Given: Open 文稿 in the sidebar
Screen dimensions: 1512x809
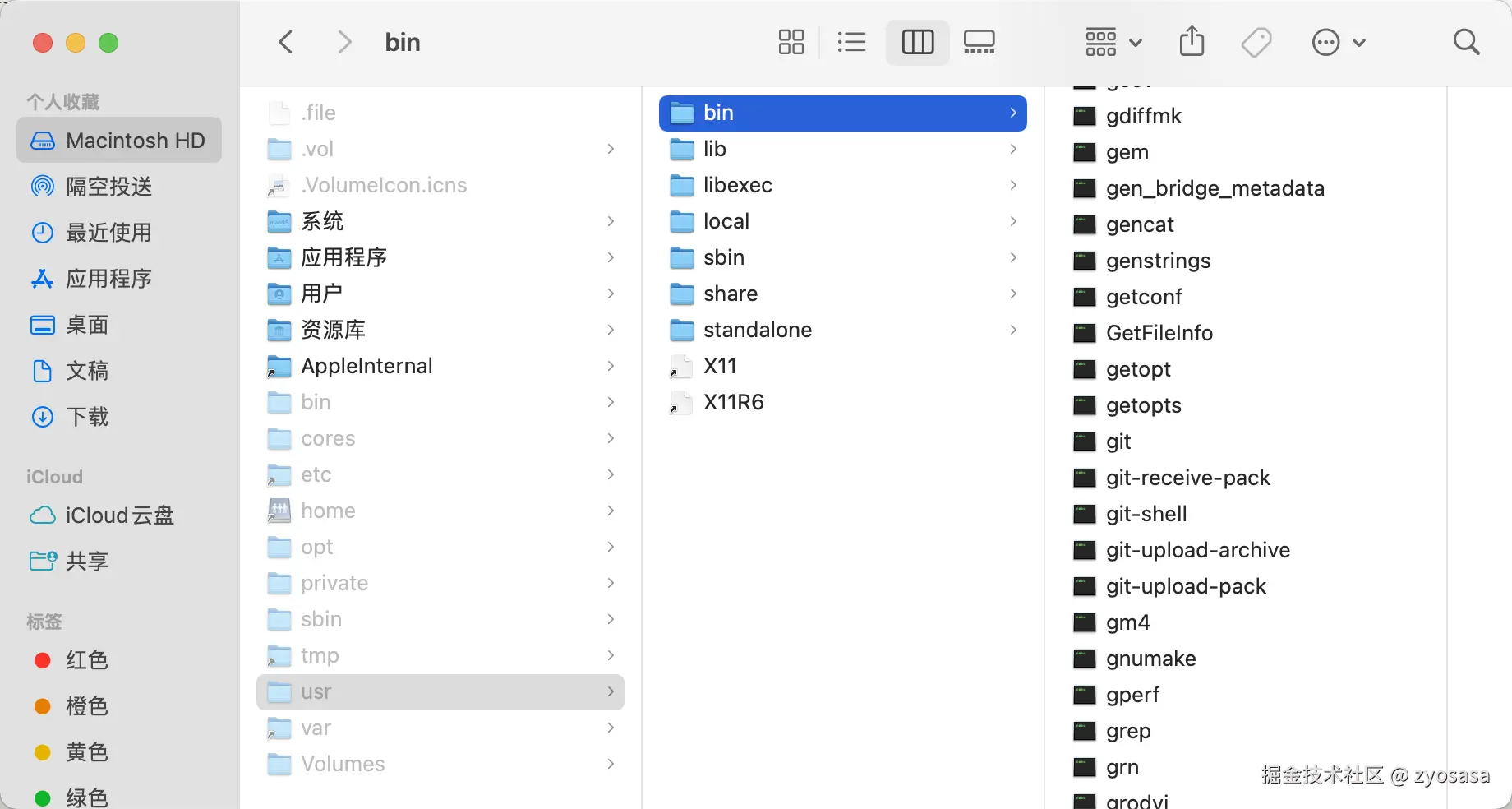Looking at the screenshot, I should [119, 371].
